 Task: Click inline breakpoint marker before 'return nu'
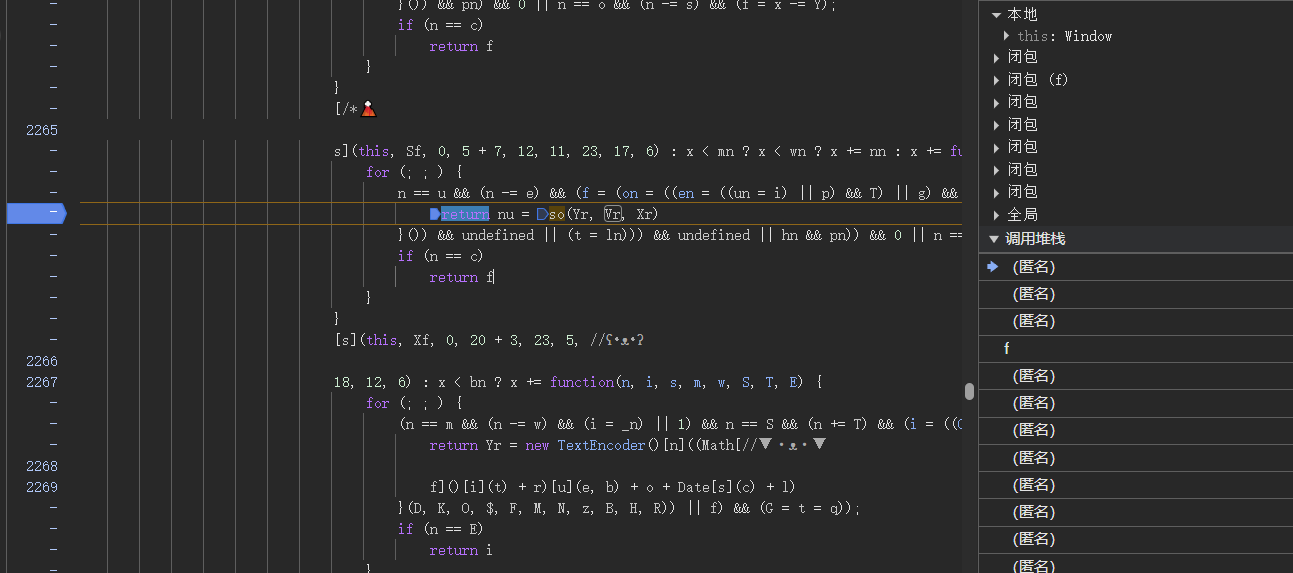[434, 214]
